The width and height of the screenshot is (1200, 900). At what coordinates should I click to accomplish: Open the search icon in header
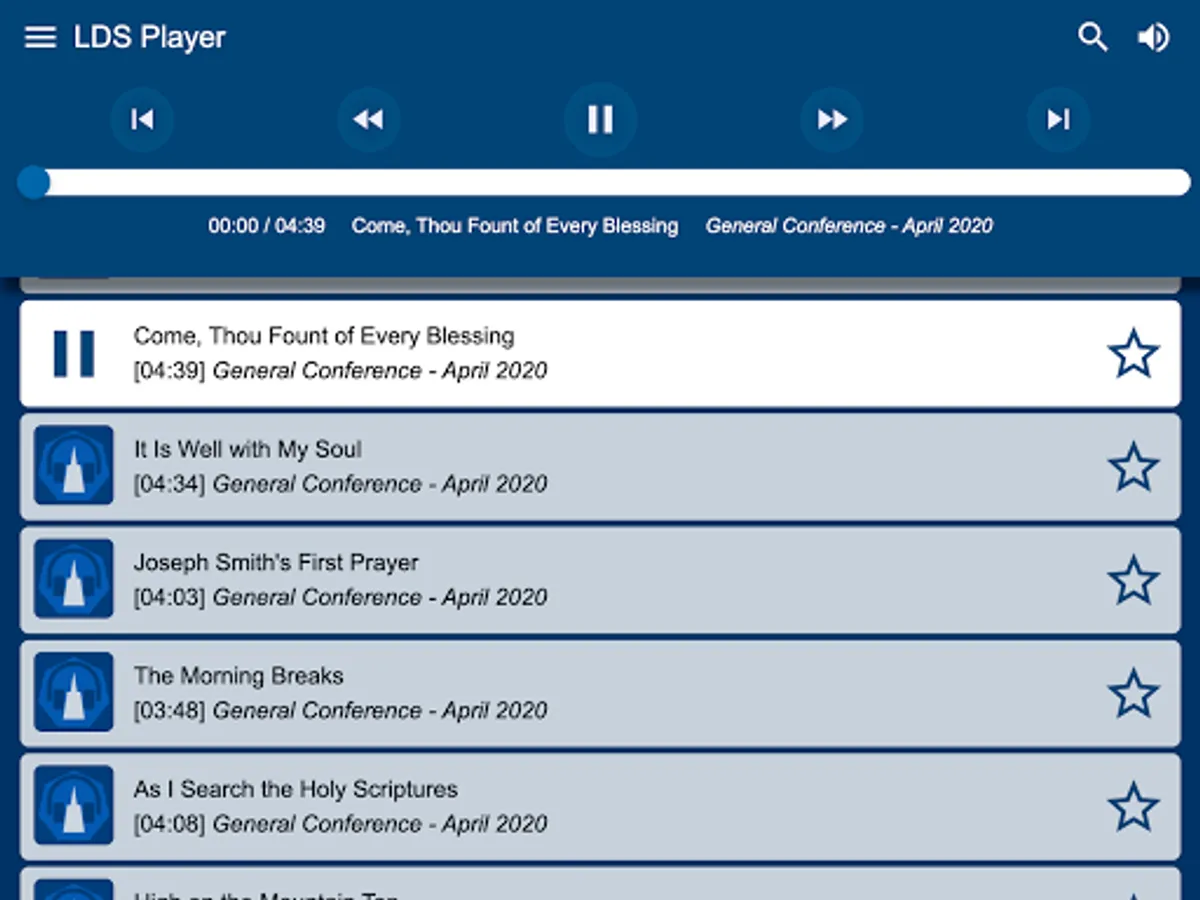[x=1092, y=38]
